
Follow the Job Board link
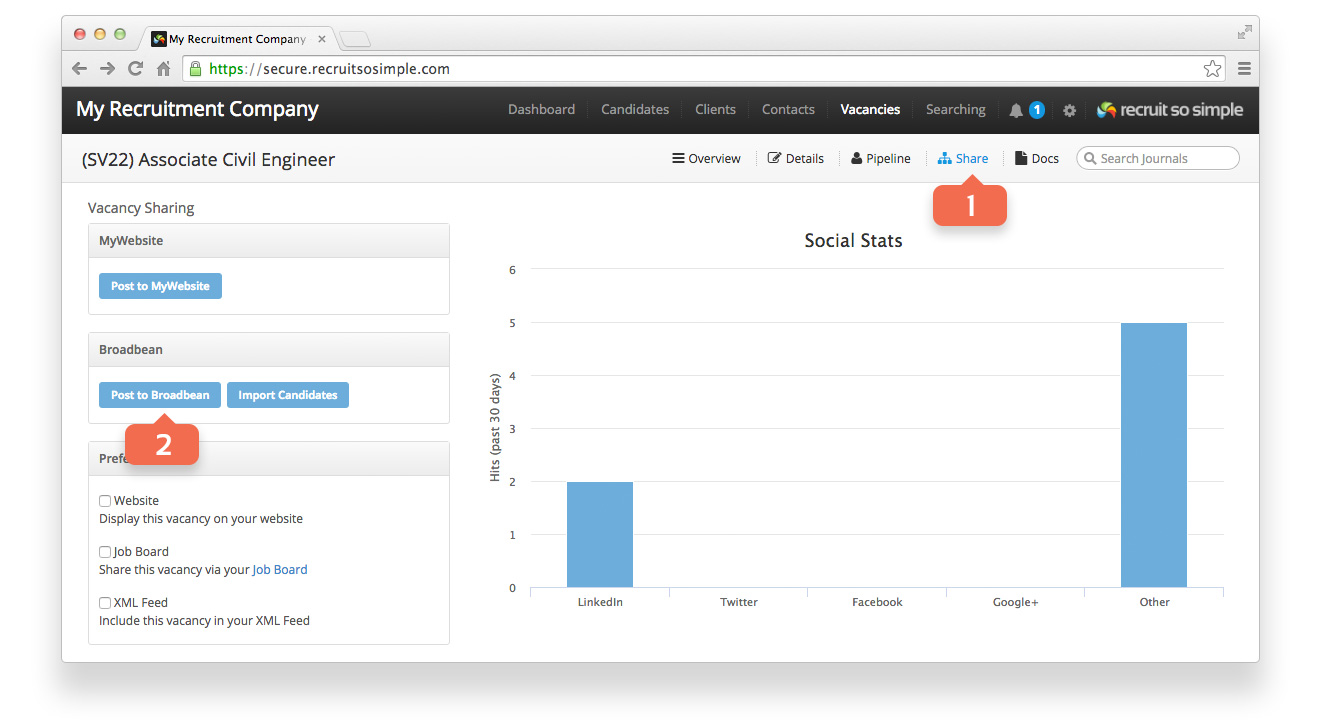280,570
